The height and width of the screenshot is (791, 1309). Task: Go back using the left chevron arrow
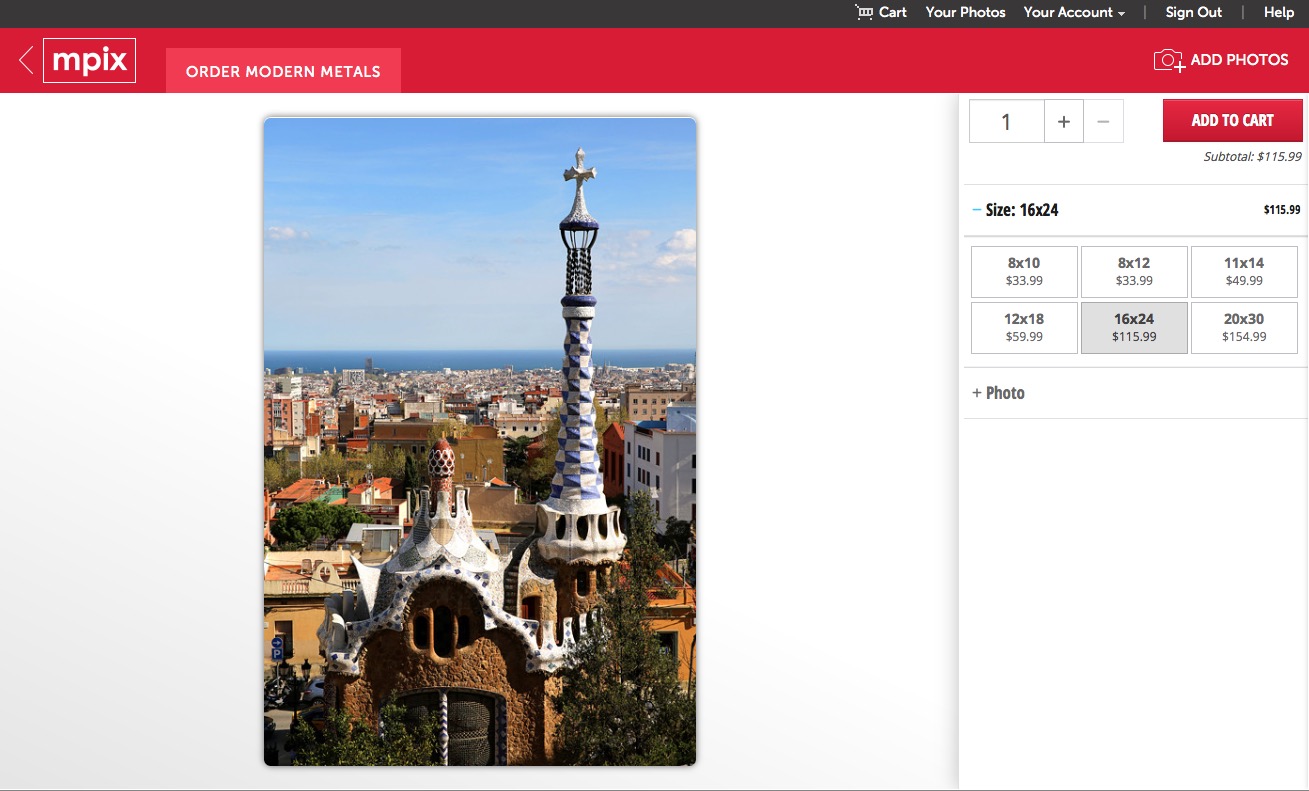pyautogui.click(x=25, y=60)
